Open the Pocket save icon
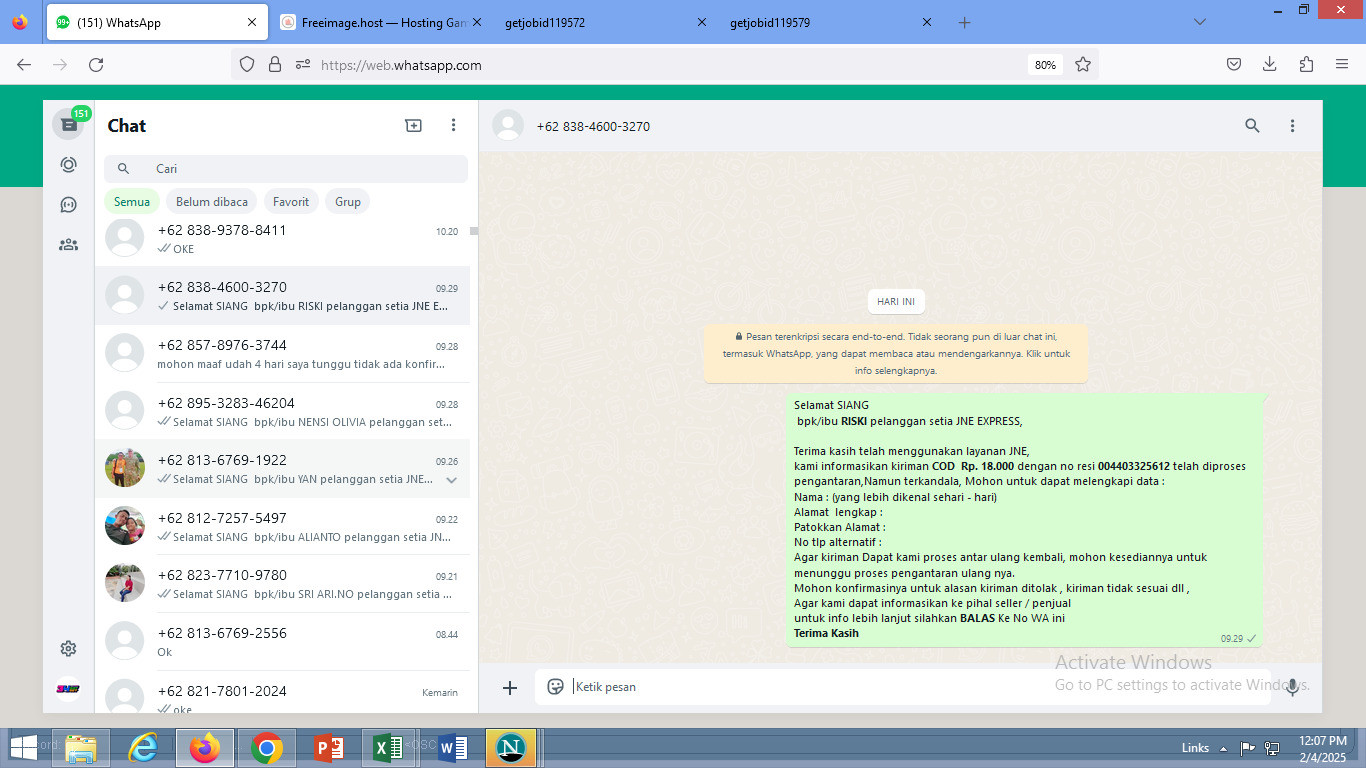This screenshot has height=768, width=1366. (1234, 65)
